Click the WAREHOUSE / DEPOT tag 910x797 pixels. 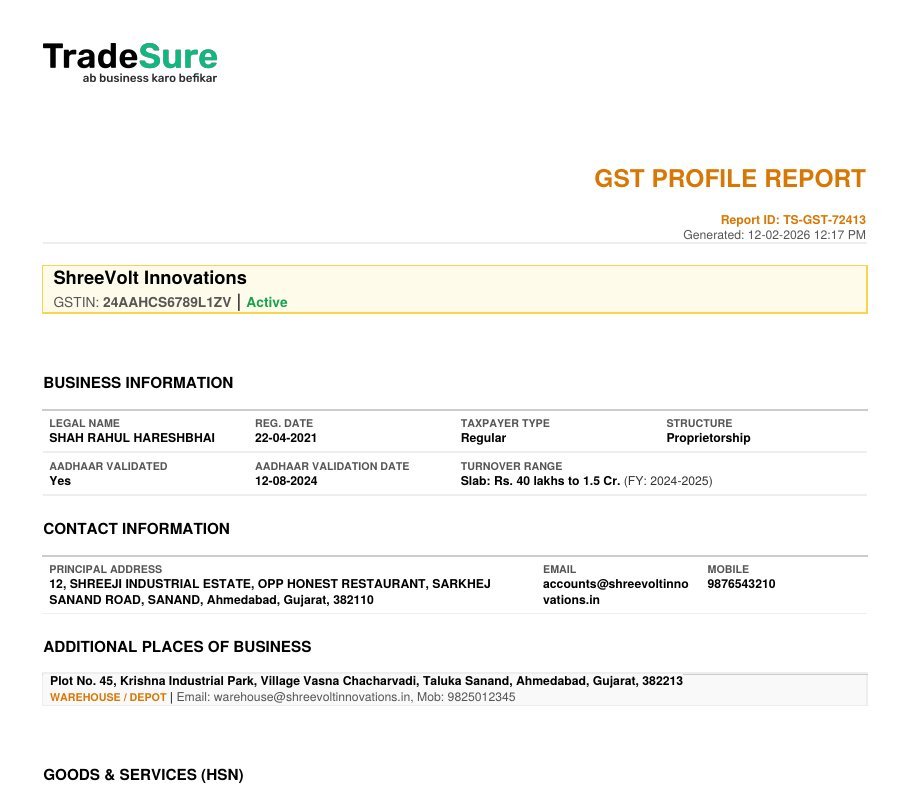tap(108, 697)
